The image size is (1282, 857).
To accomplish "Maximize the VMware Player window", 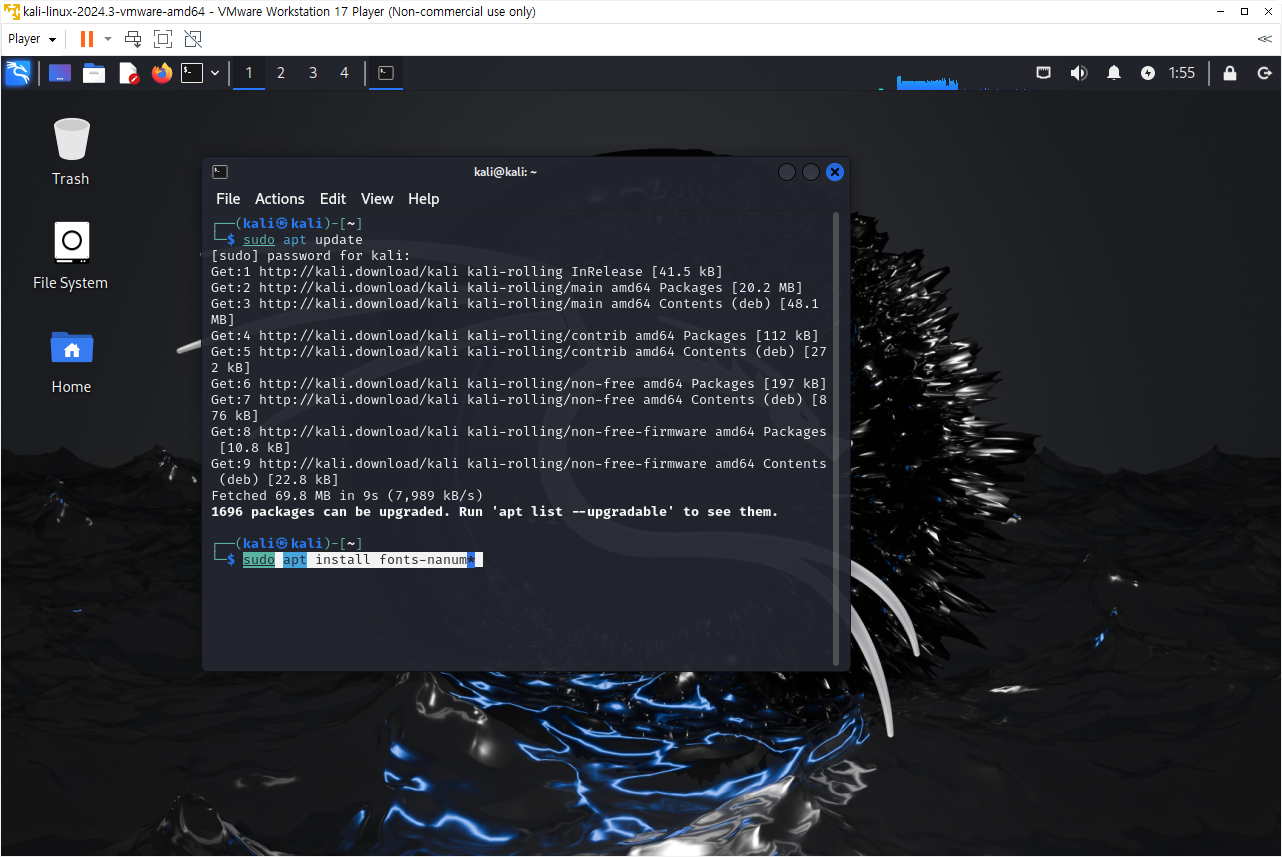I will click(1244, 12).
